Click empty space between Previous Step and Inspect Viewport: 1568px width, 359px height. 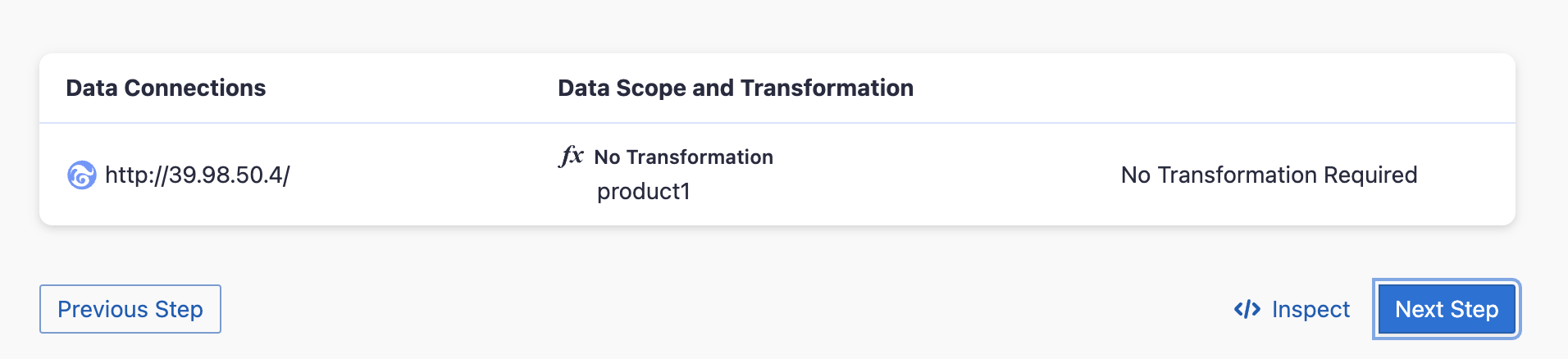point(722,309)
